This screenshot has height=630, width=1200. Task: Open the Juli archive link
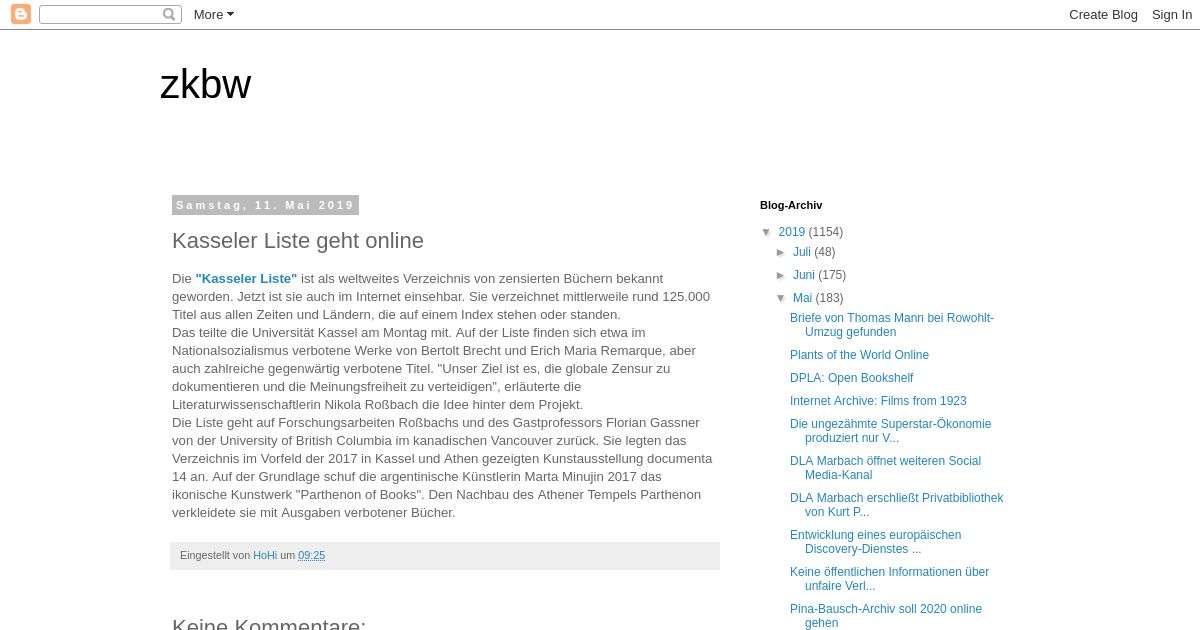click(802, 252)
